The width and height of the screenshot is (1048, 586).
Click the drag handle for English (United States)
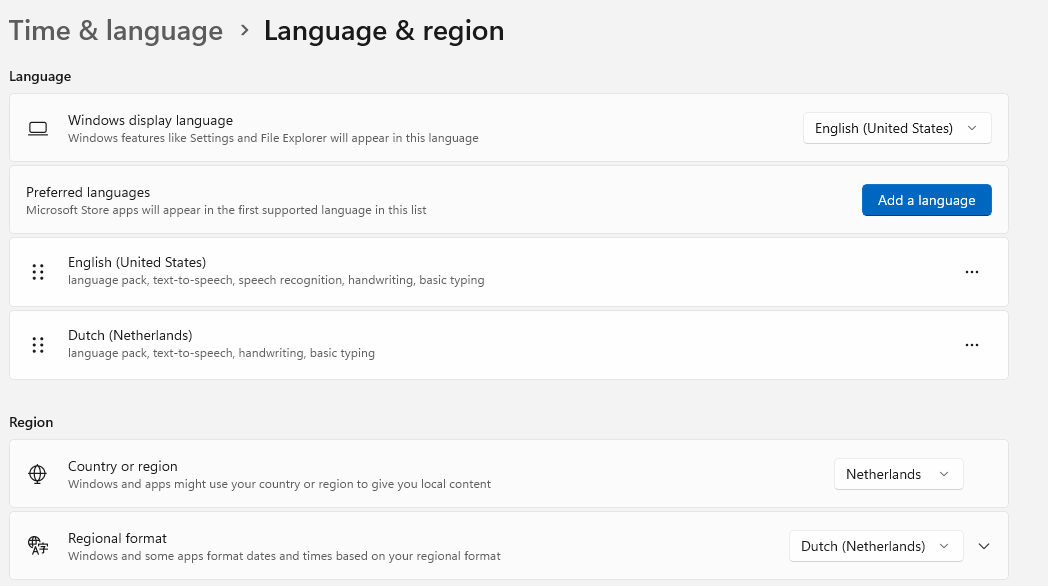point(38,271)
